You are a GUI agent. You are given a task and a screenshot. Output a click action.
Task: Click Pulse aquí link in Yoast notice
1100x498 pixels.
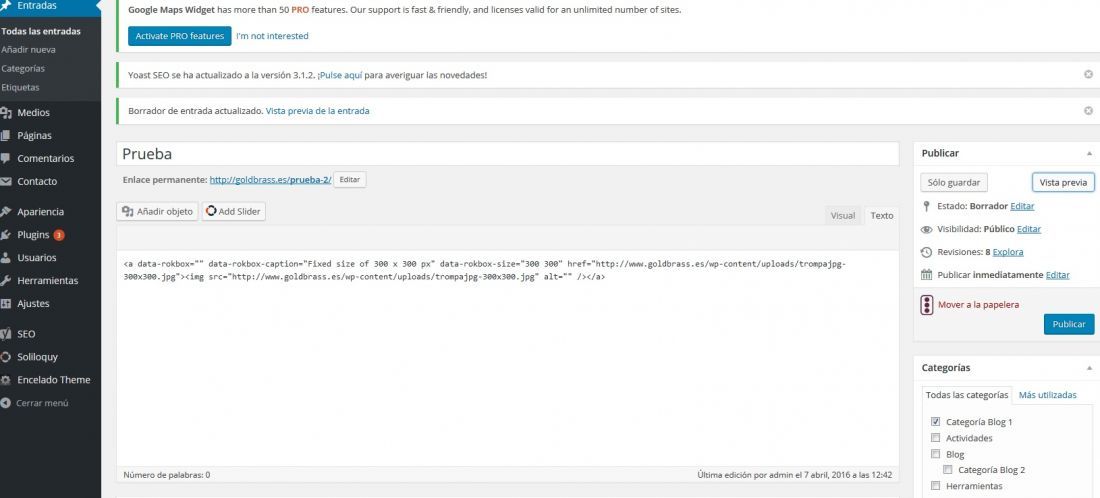click(x=340, y=75)
